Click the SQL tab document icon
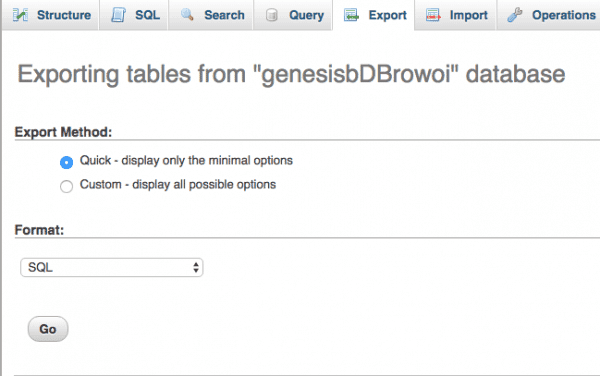This screenshot has height=376, width=600. (118, 15)
